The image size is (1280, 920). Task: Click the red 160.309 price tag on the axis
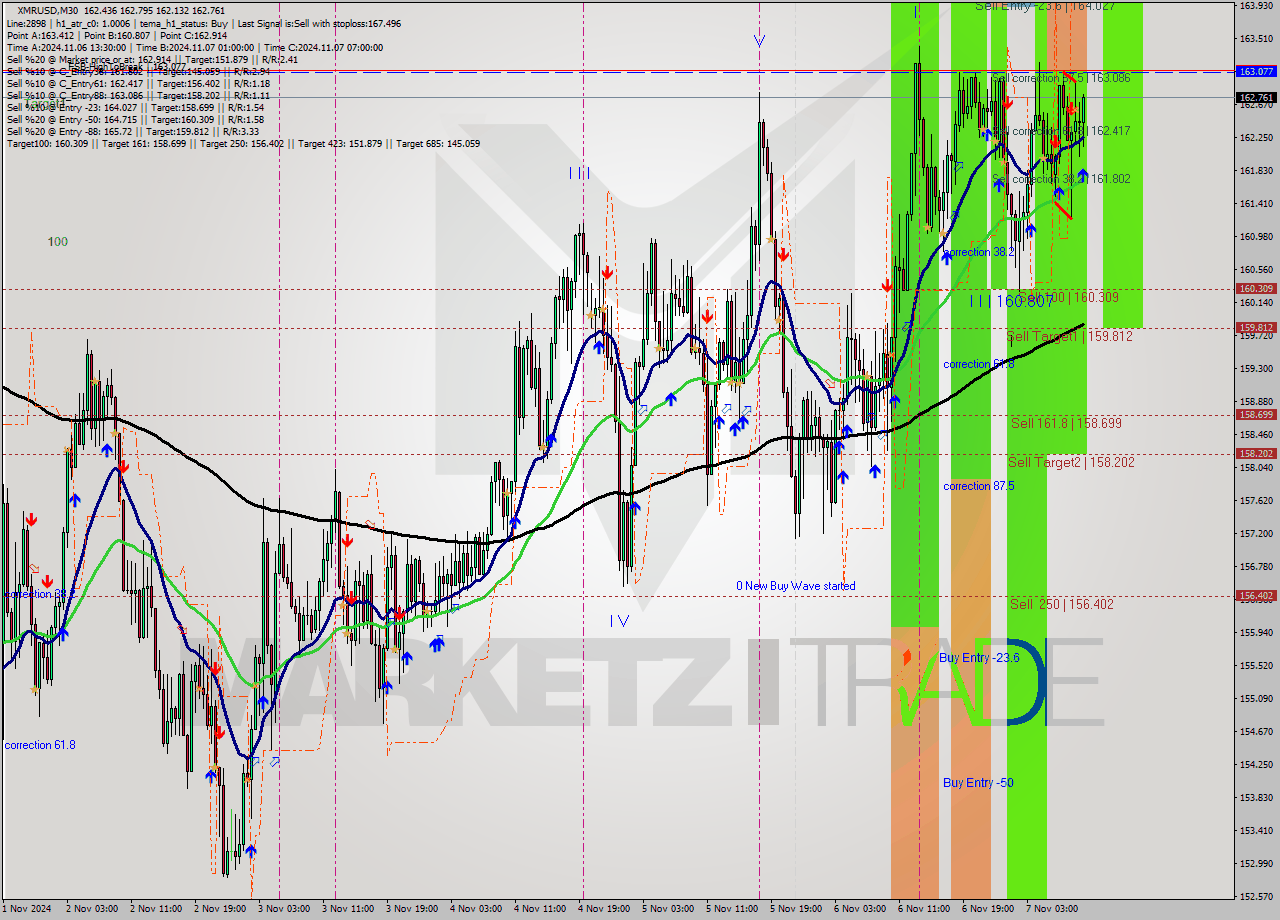tap(1256, 288)
